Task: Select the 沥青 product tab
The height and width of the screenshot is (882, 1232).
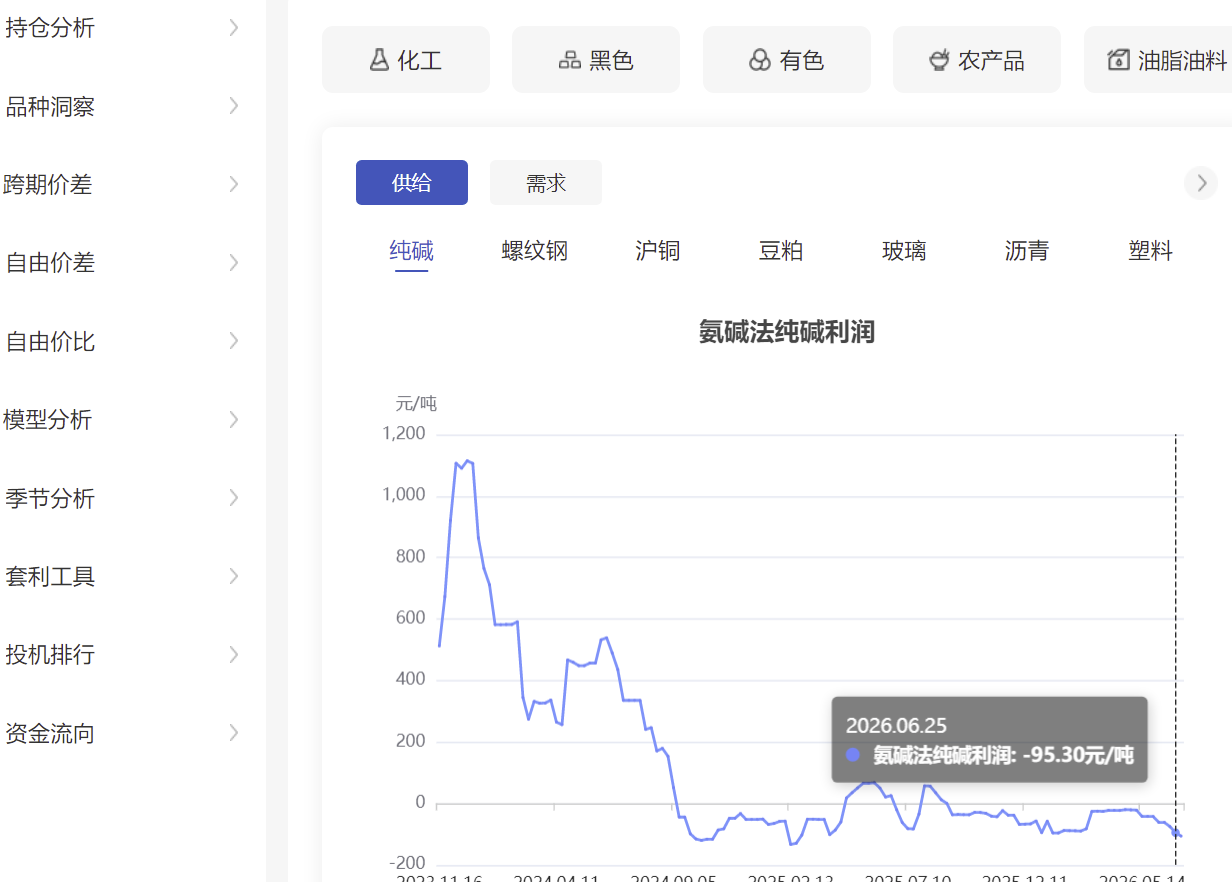Action: (x=1027, y=251)
